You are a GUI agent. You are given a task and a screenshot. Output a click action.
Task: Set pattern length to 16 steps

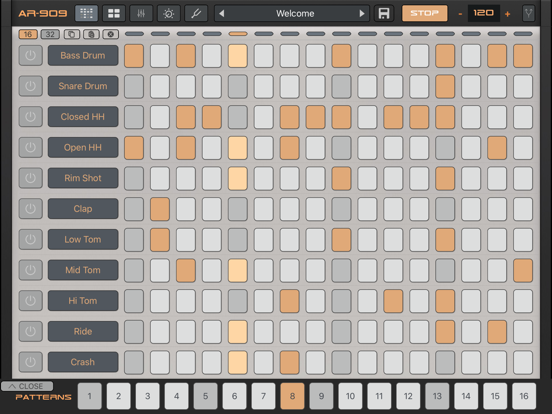point(28,34)
